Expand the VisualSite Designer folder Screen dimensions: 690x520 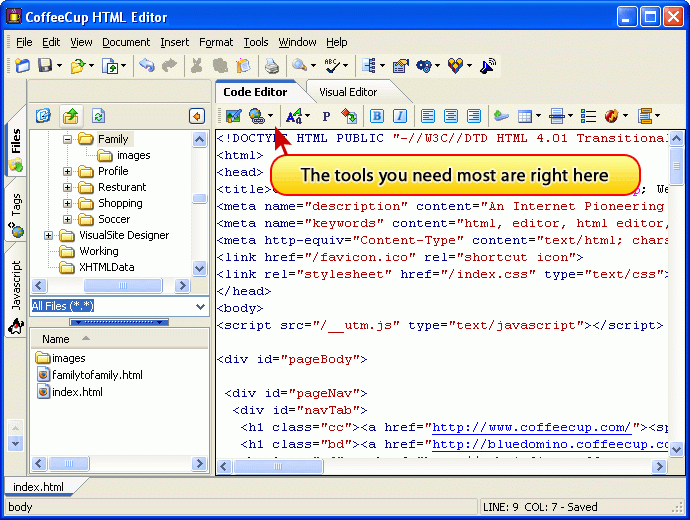tap(48, 236)
